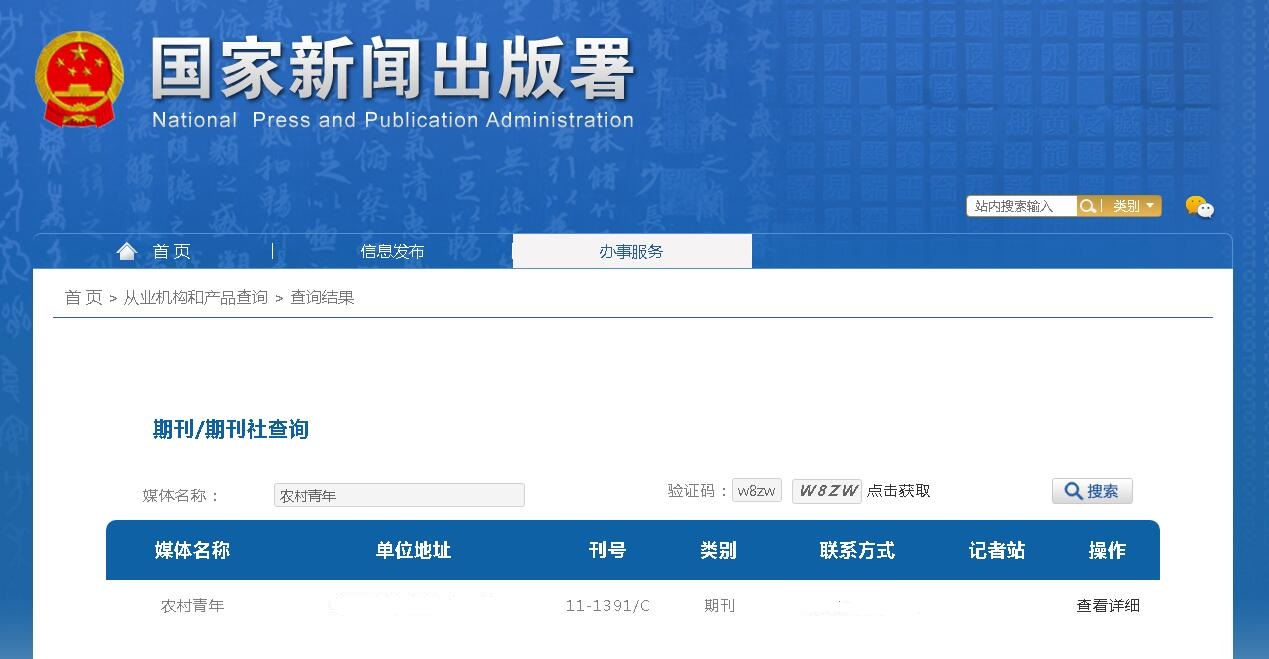Click the 媒体名称 input containing 农村青年
Image resolution: width=1269 pixels, height=659 pixels.
point(398,494)
